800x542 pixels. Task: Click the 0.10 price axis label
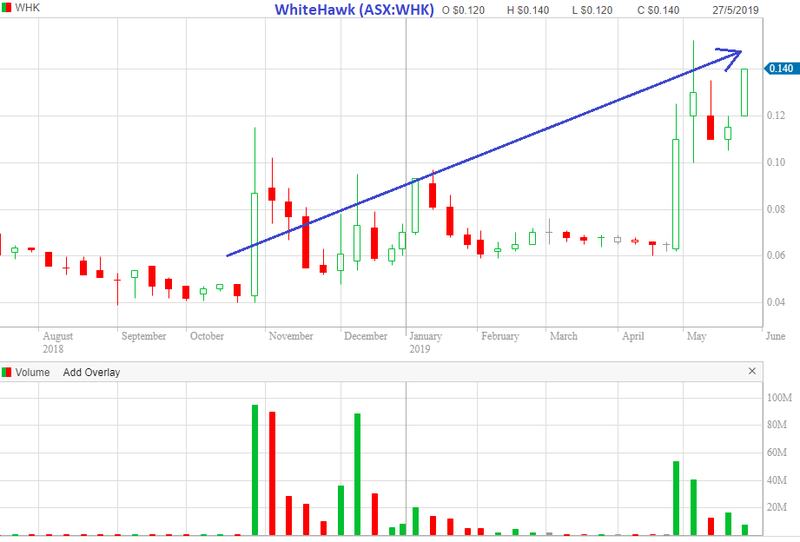point(776,162)
